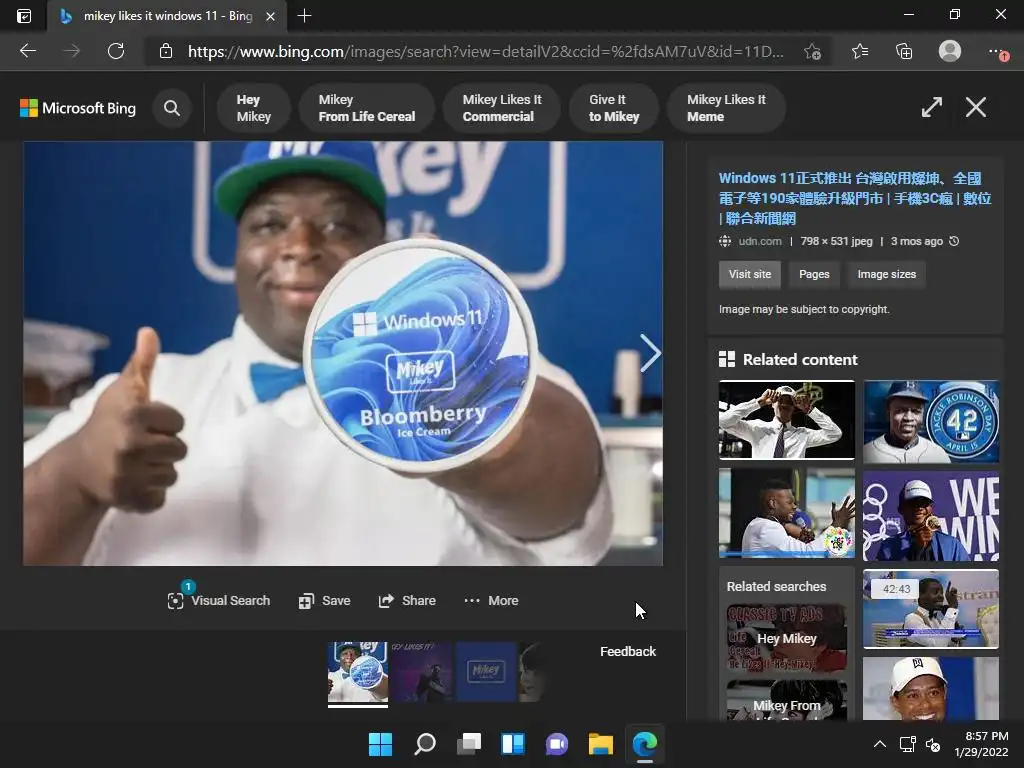Expand image viewer to full view
This screenshot has width=1024, height=768.
(x=932, y=107)
